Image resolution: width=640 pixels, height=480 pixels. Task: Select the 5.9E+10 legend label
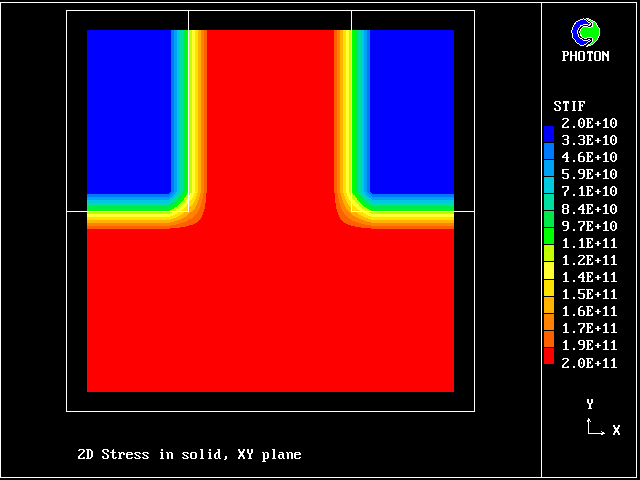(x=589, y=174)
